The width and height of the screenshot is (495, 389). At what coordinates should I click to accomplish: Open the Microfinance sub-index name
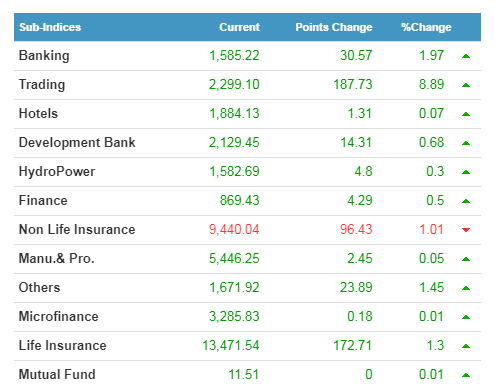tap(59, 316)
